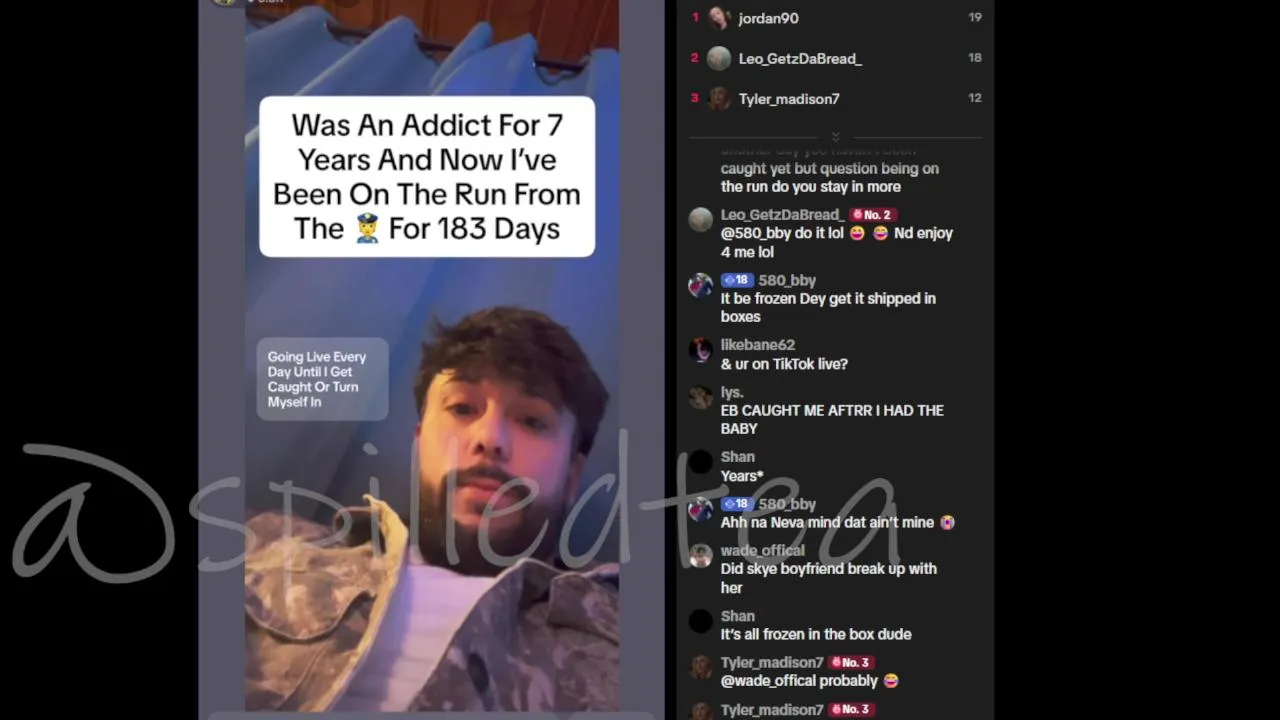
Task: Click the likebane62 username
Action: click(758, 345)
